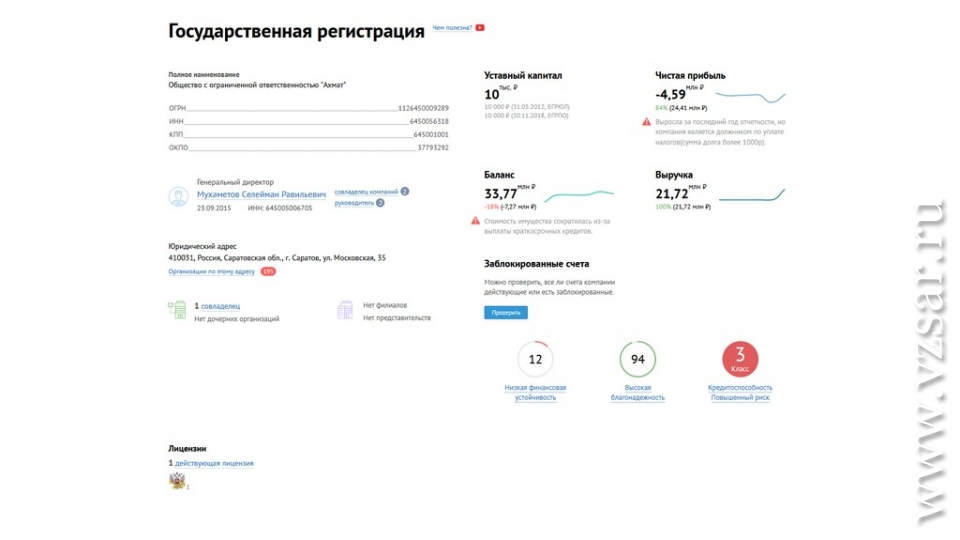Click the 94 reliability score circle
This screenshot has height=540, width=960.
638,359
